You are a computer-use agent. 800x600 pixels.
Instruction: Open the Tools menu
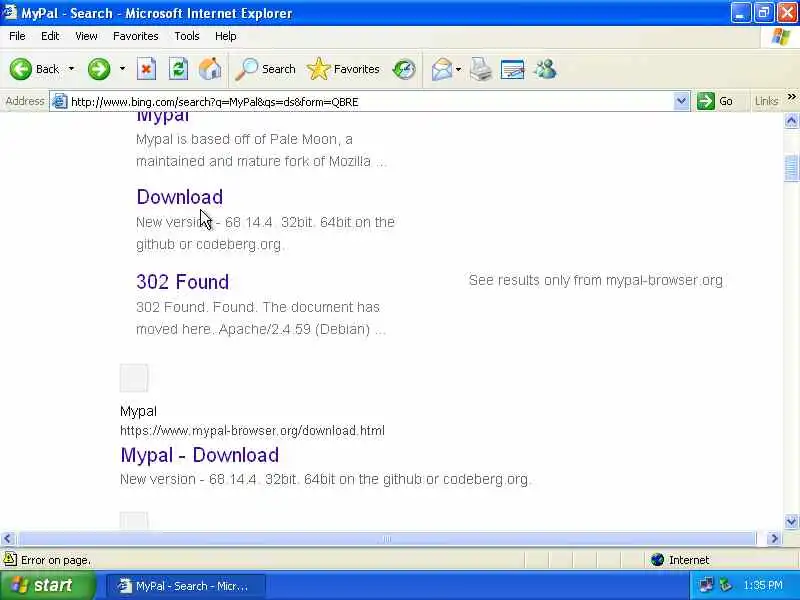[187, 36]
